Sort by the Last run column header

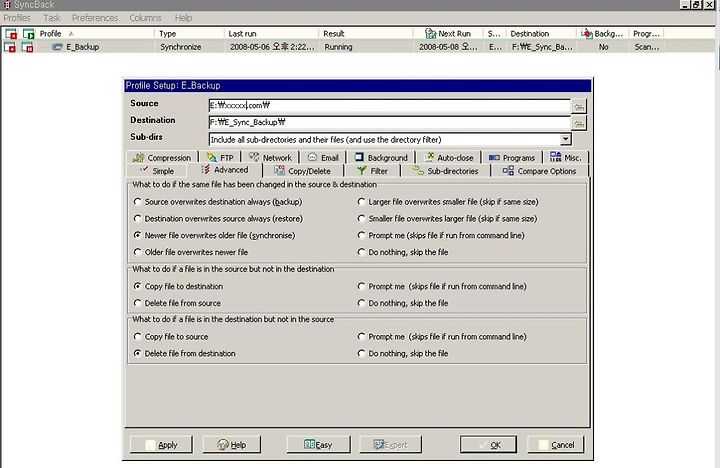click(x=271, y=34)
